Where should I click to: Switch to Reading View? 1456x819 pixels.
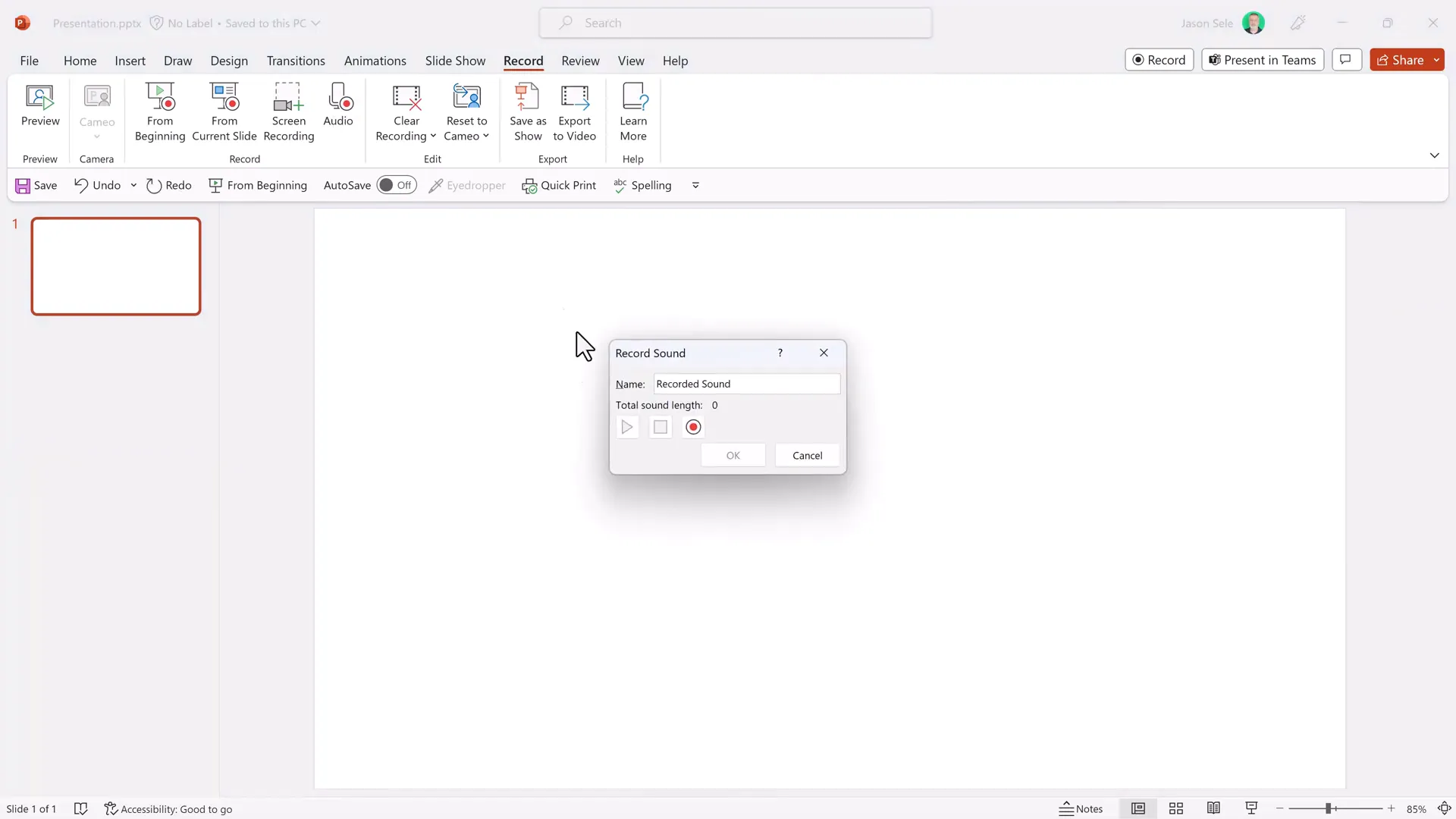point(1213,809)
